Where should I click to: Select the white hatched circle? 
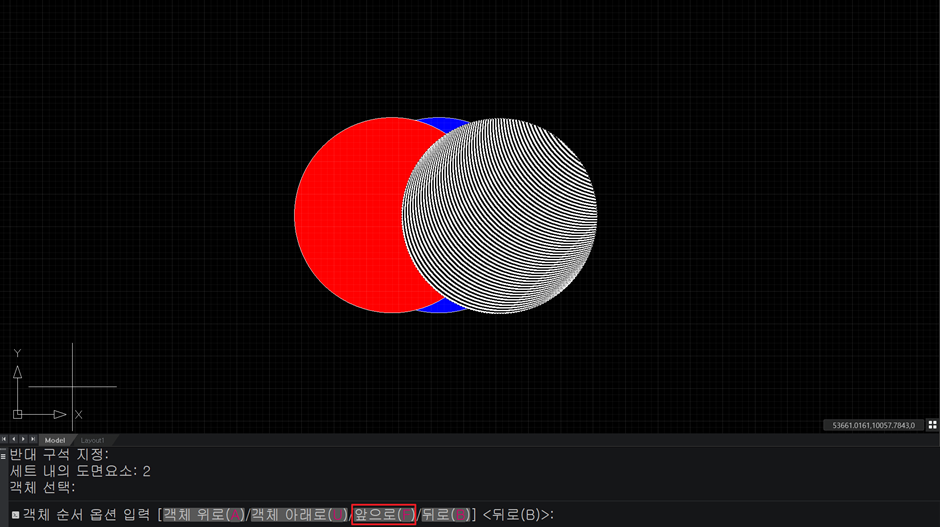499,216
